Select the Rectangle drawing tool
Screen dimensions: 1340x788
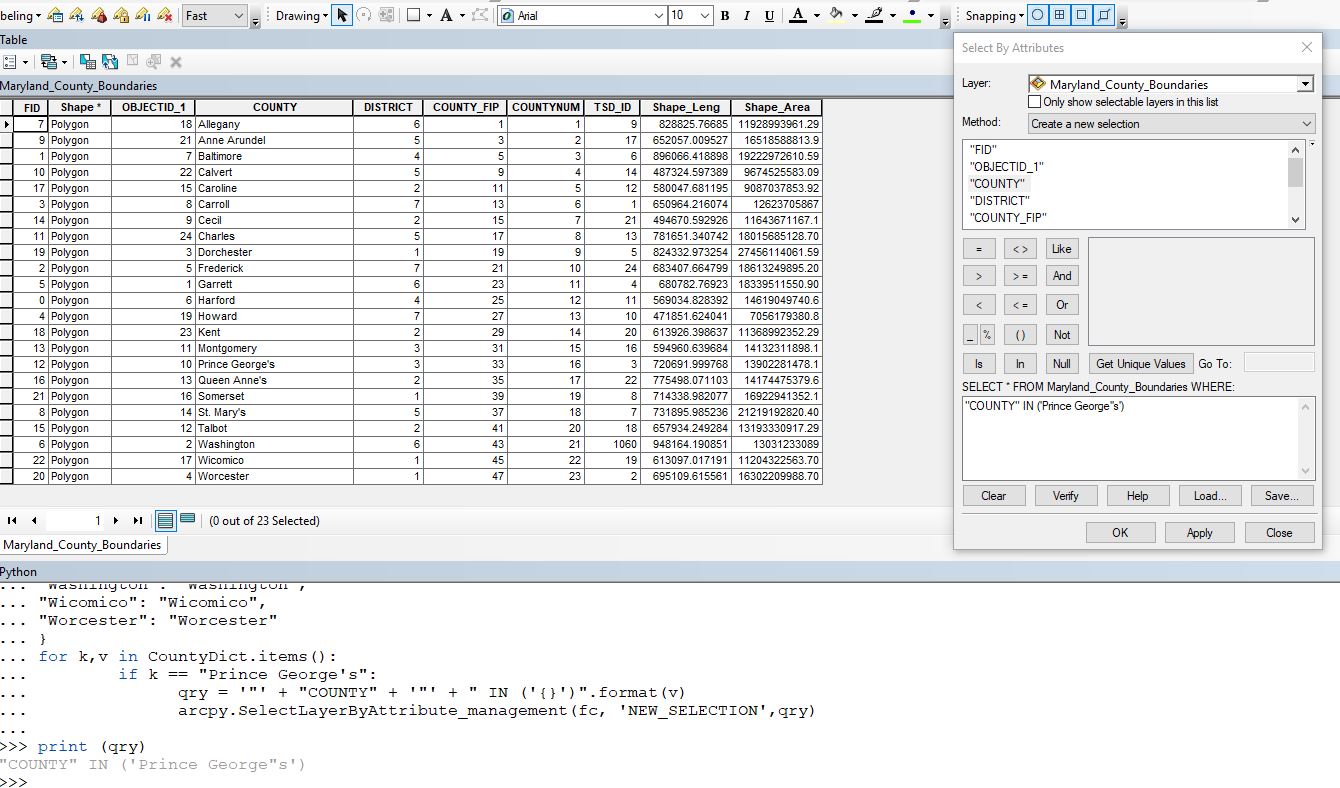[414, 16]
